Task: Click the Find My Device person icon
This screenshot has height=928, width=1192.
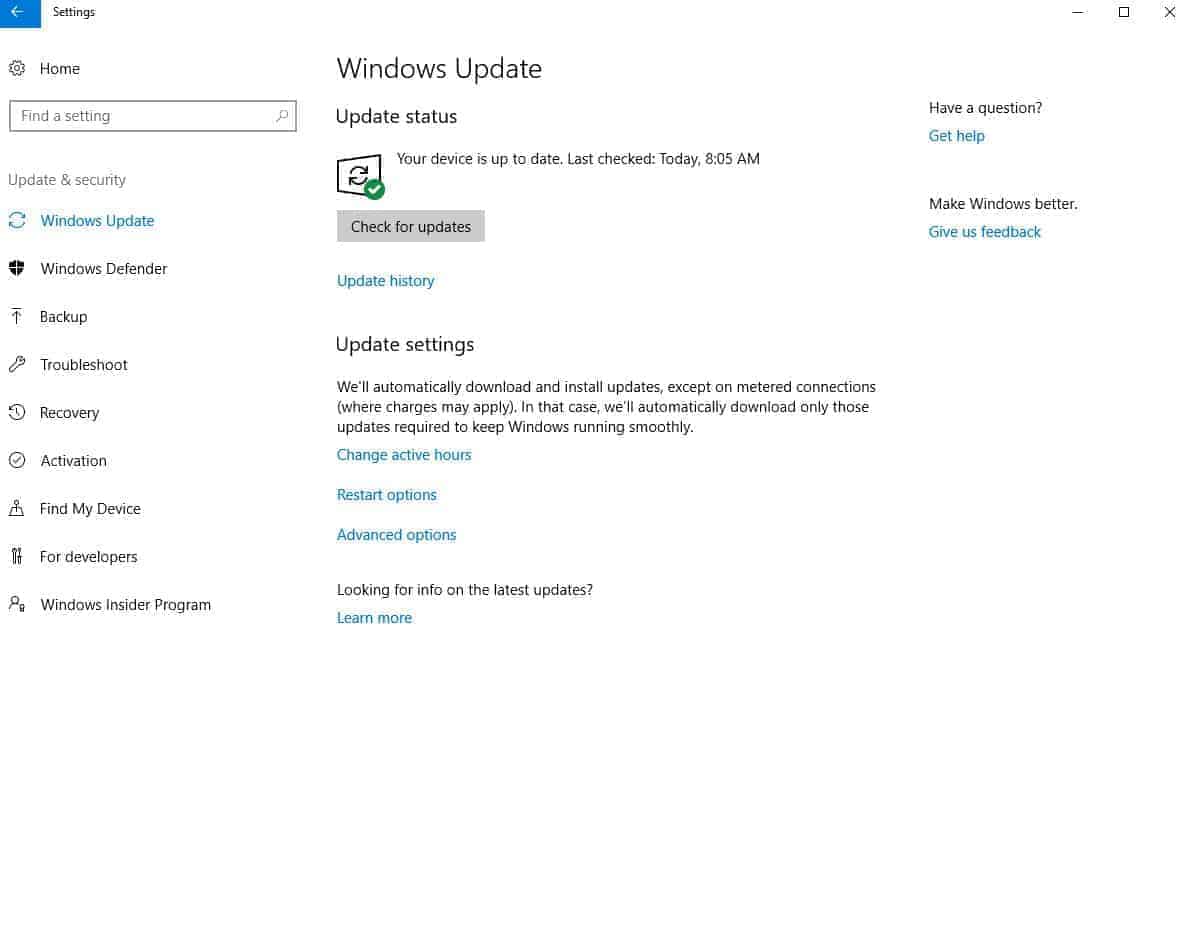Action: point(17,508)
